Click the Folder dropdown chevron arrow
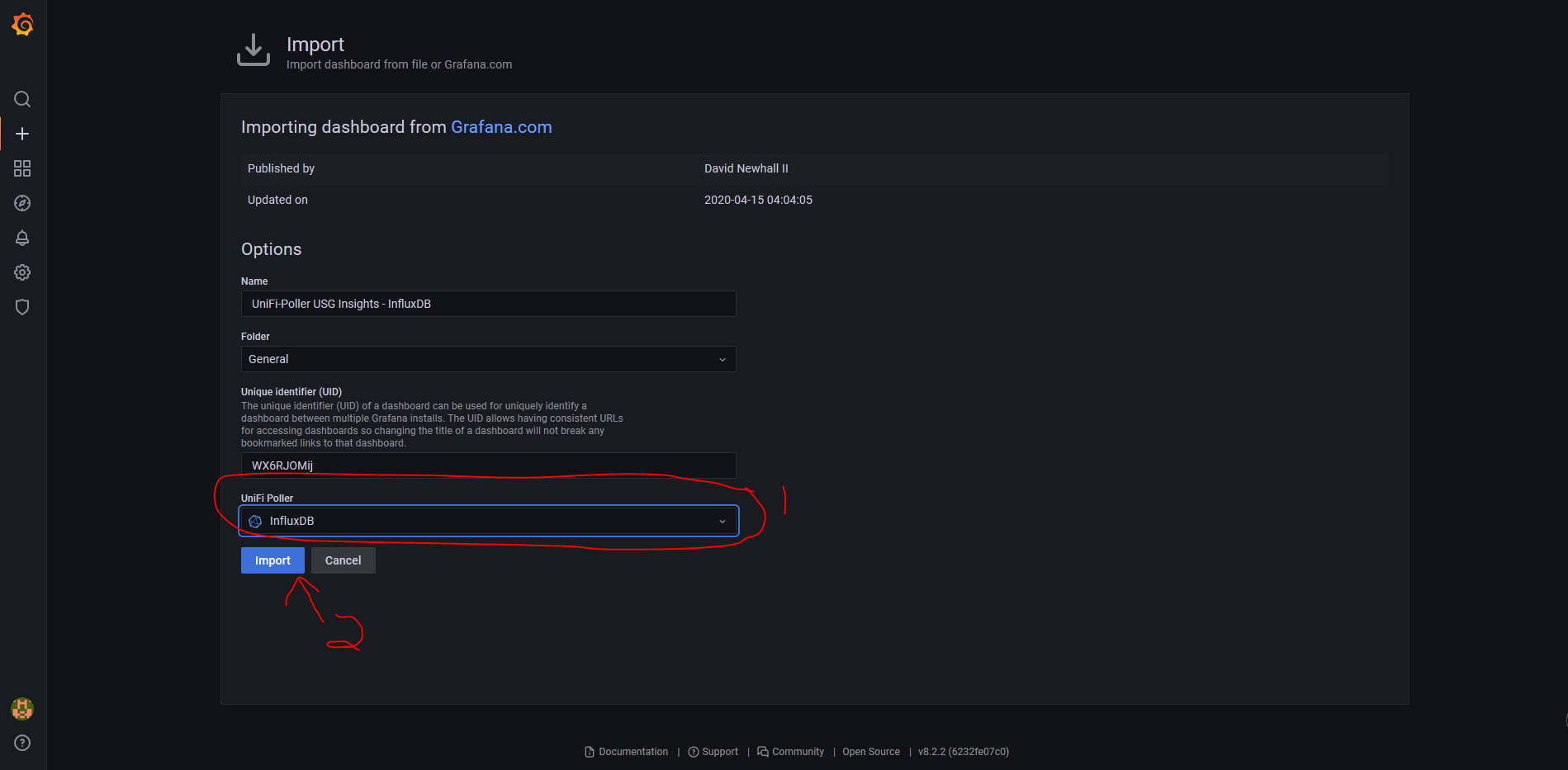 point(722,359)
